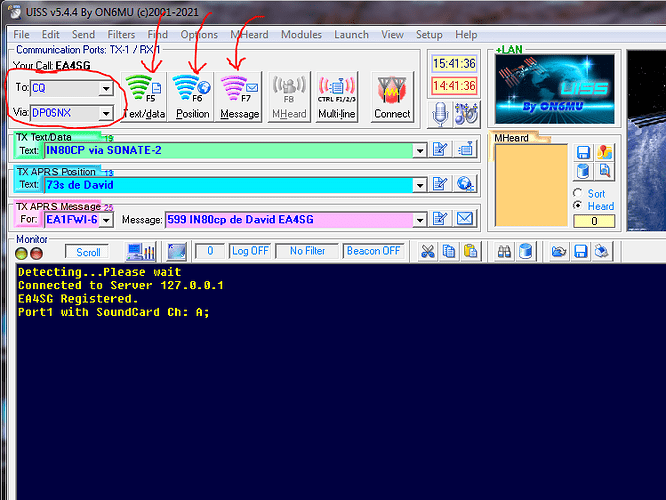Send Text/data with F5 button
Image resolution: width=666 pixels, height=500 pixels.
[x=144, y=97]
